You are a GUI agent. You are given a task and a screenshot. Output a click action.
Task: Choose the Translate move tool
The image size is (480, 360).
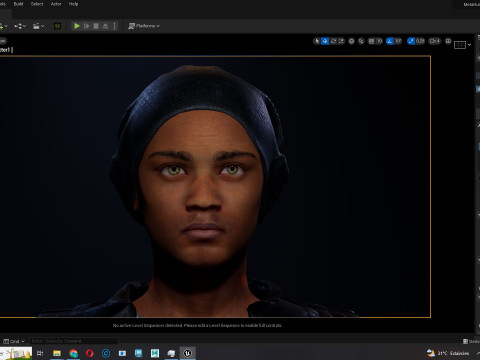point(325,41)
